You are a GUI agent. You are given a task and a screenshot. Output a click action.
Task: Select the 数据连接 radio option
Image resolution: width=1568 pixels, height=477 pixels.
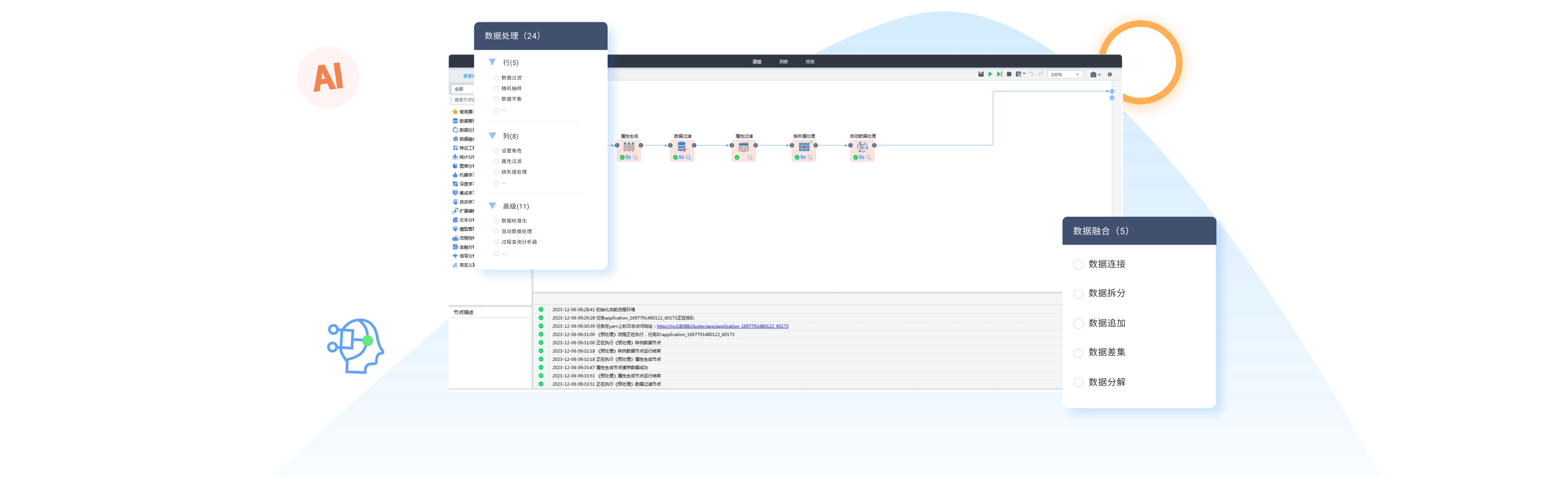tap(1078, 265)
